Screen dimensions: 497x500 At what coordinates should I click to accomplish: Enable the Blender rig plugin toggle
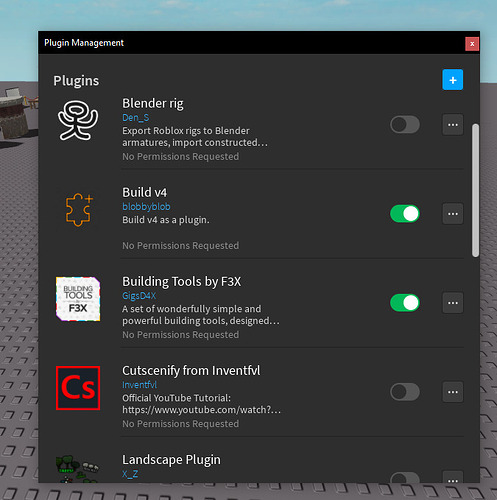pos(405,125)
